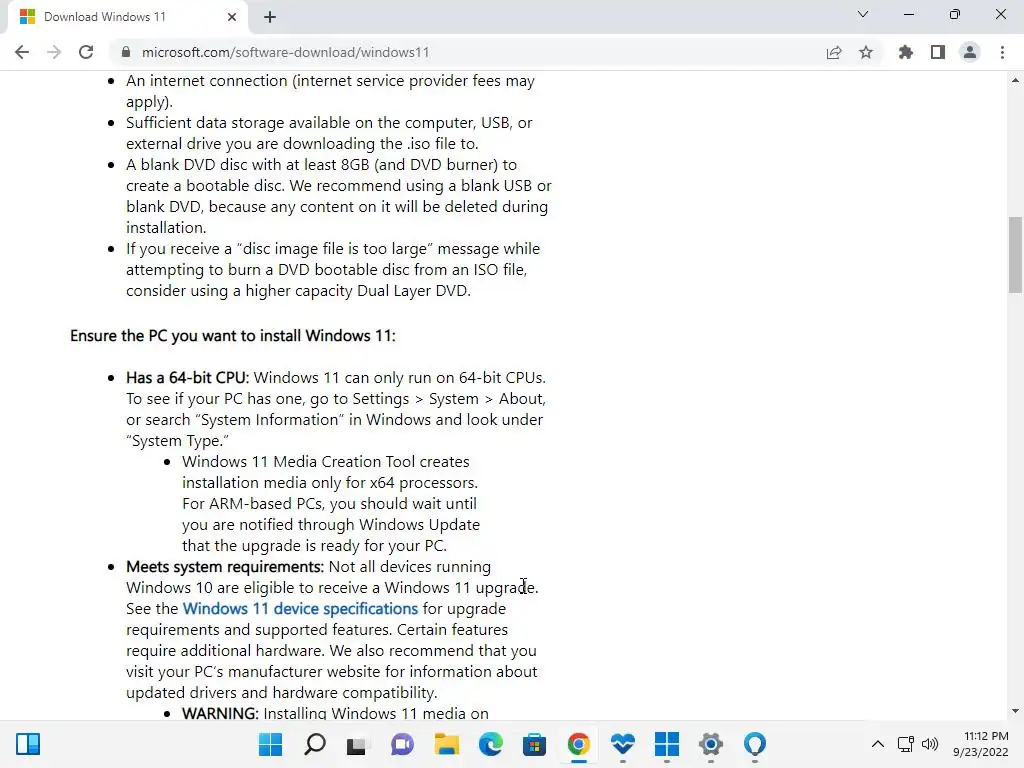Open Settings gear on the taskbar

(x=711, y=744)
